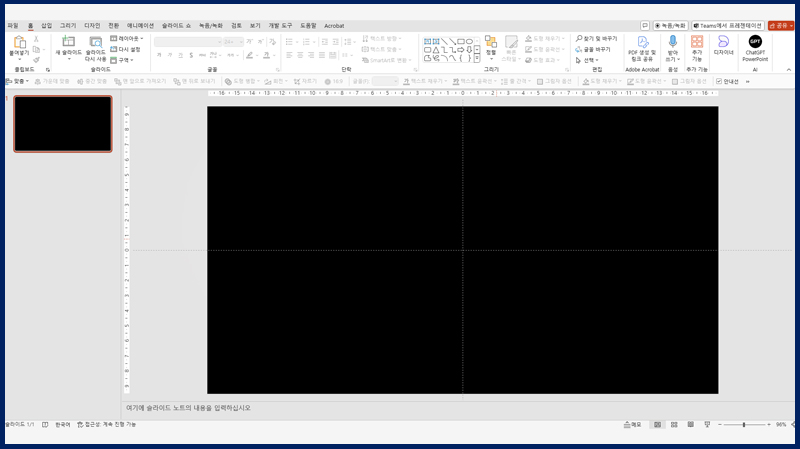Click the spell check book icon in status bar
Screen dimensions: 800x449
click(x=45, y=425)
